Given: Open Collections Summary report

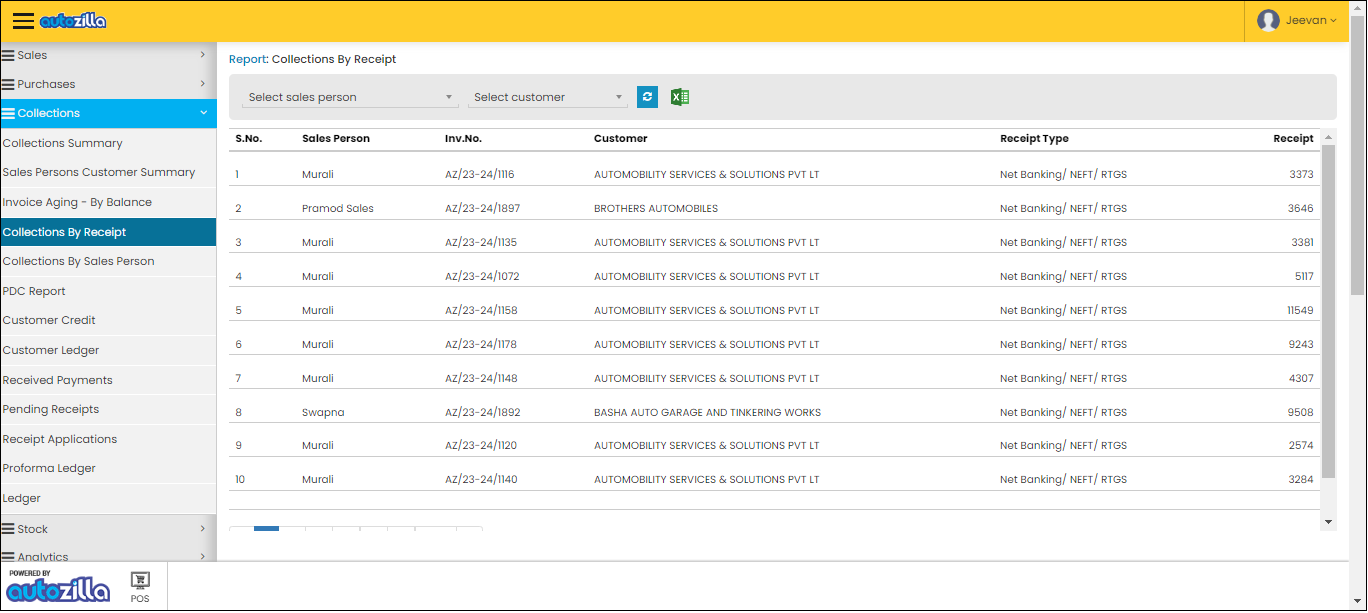Looking at the screenshot, I should (108, 143).
